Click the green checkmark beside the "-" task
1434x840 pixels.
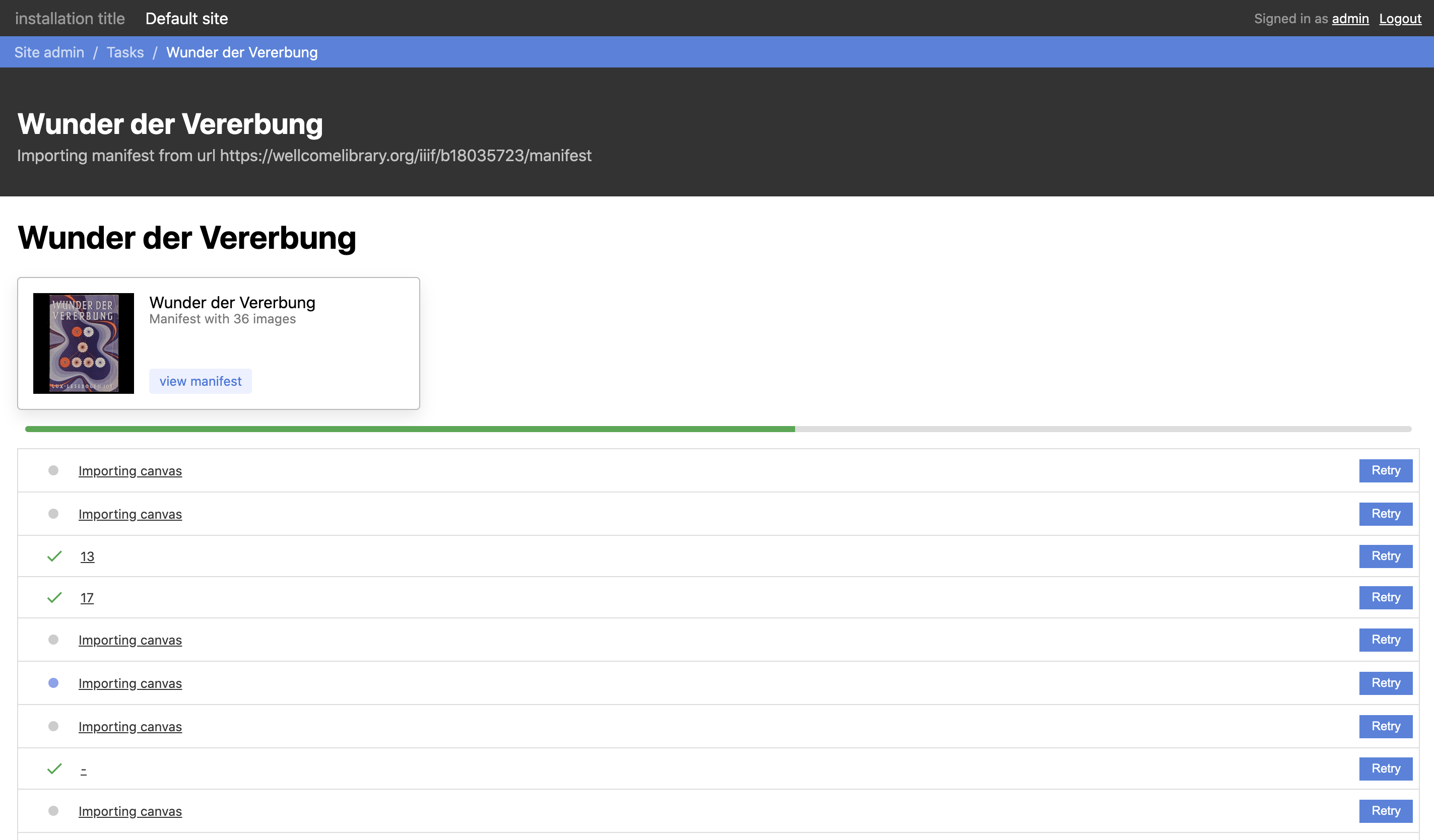pyautogui.click(x=54, y=769)
